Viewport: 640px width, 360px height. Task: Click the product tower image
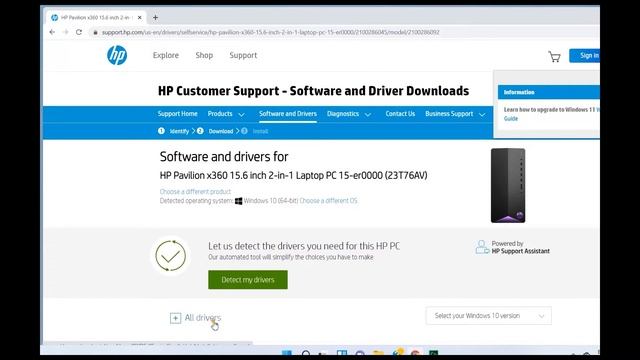coord(508,185)
